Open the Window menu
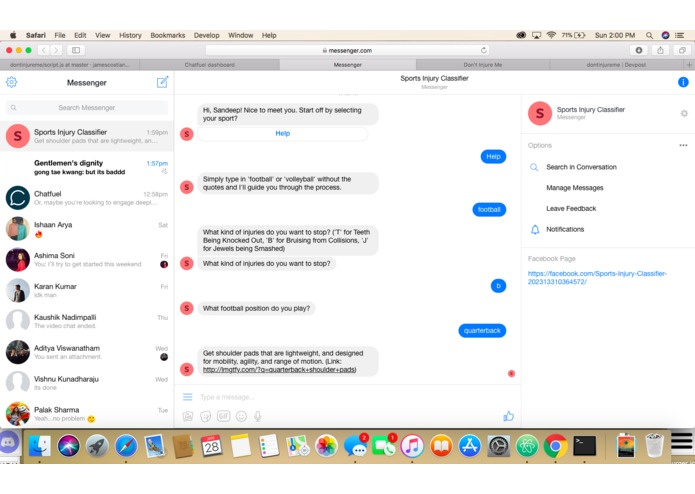The height and width of the screenshot is (494, 695). click(240, 35)
